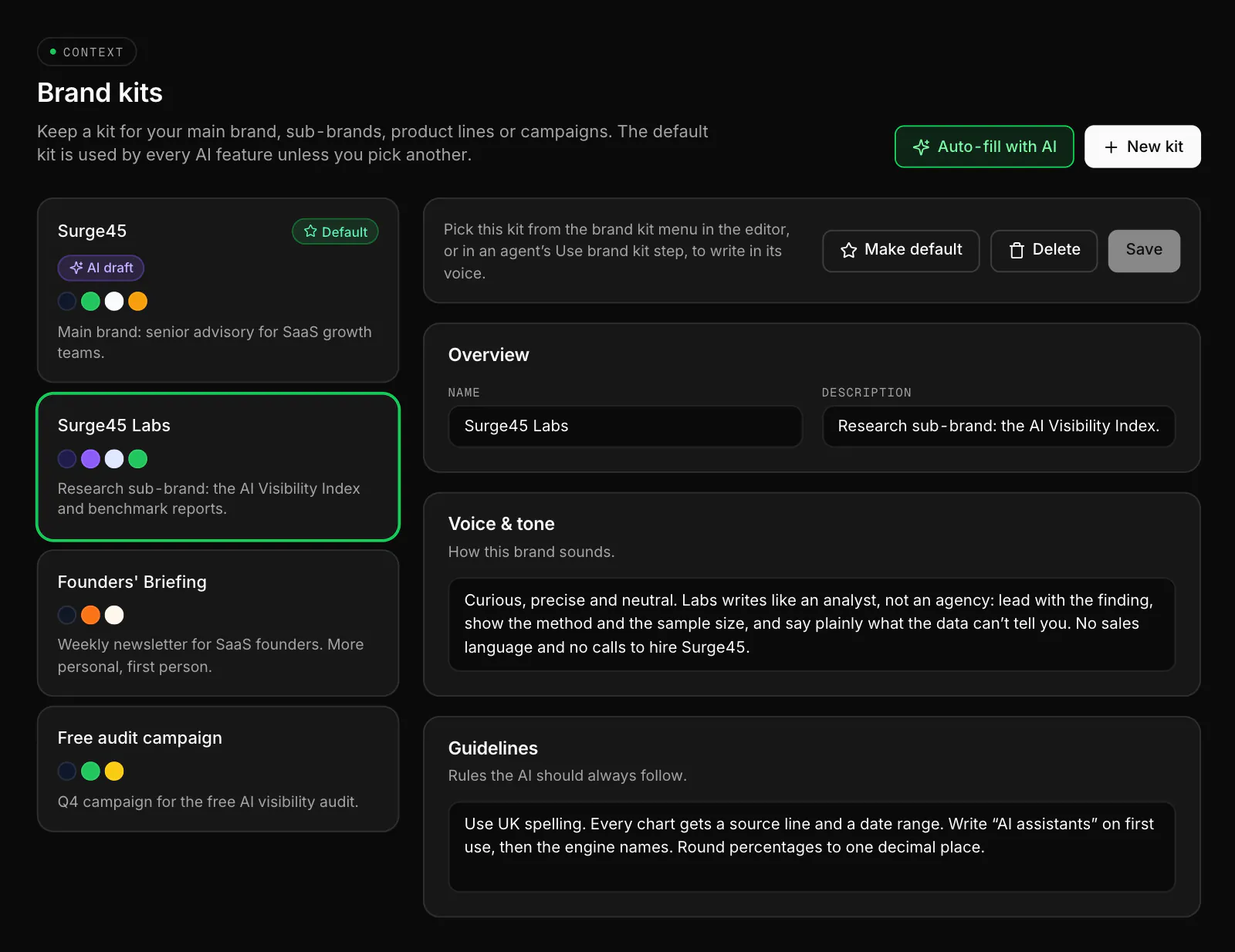Click the orange swatch on the Surge45 card

coord(137,302)
